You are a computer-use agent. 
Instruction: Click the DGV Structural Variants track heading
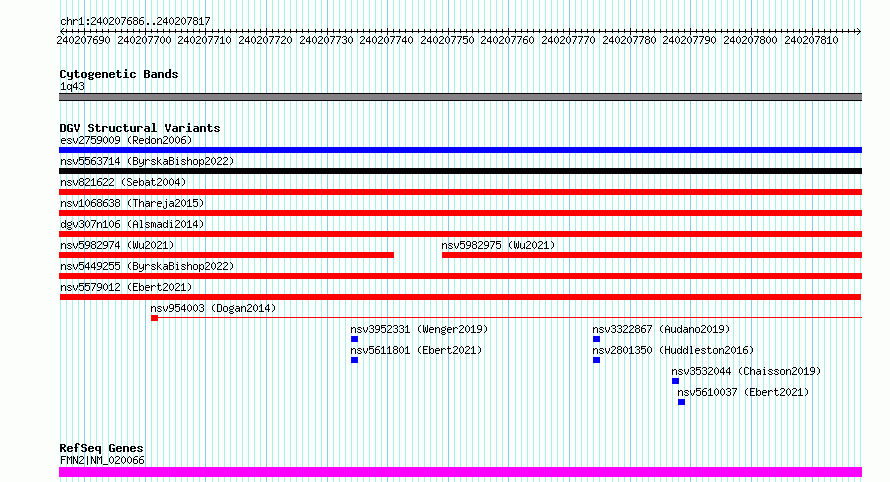point(140,128)
